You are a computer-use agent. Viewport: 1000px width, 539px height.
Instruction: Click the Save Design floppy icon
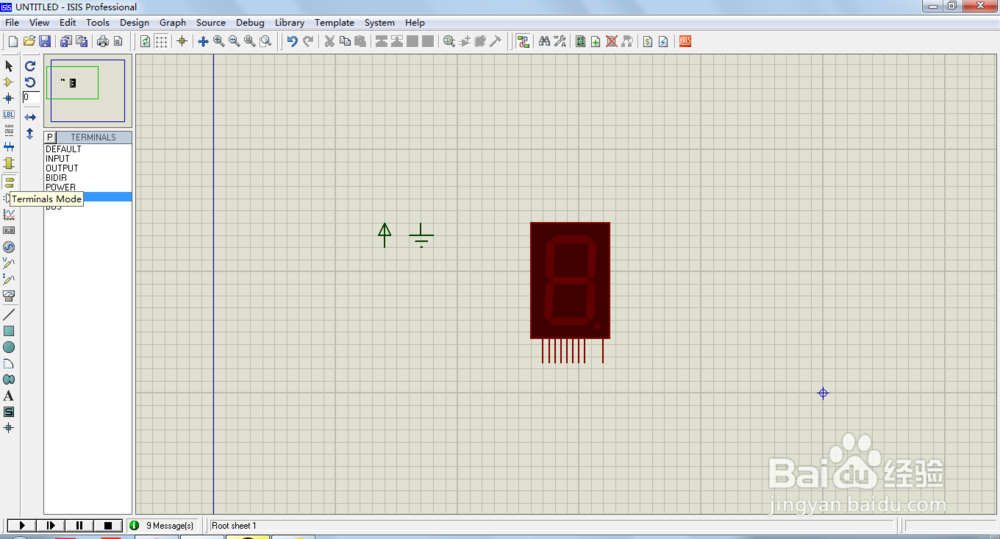tap(45, 41)
